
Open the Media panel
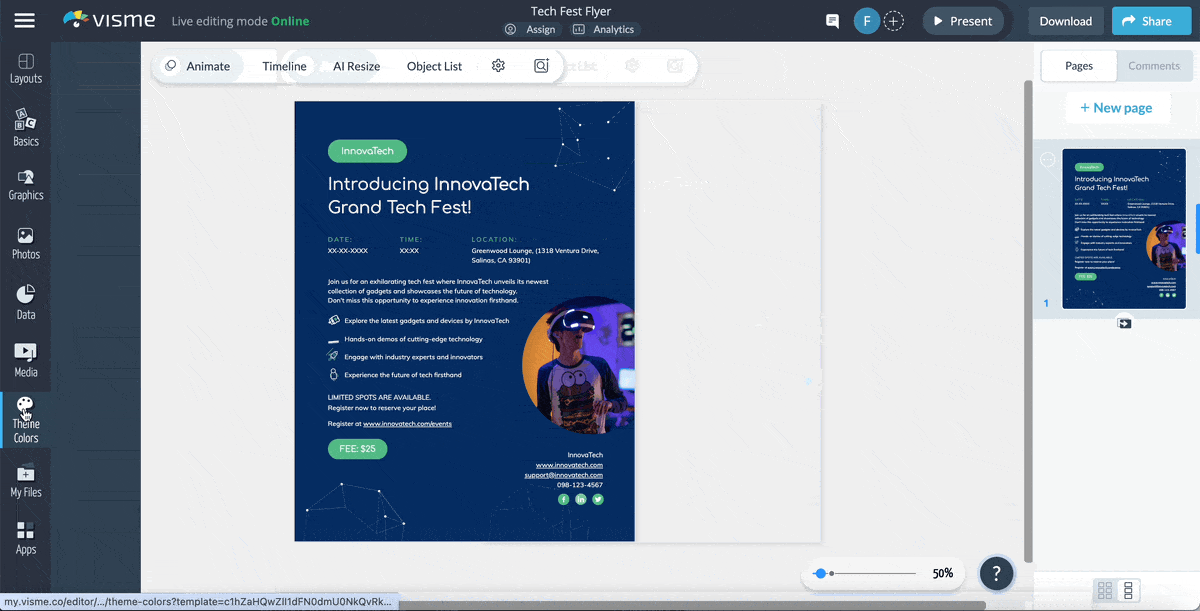(x=26, y=360)
